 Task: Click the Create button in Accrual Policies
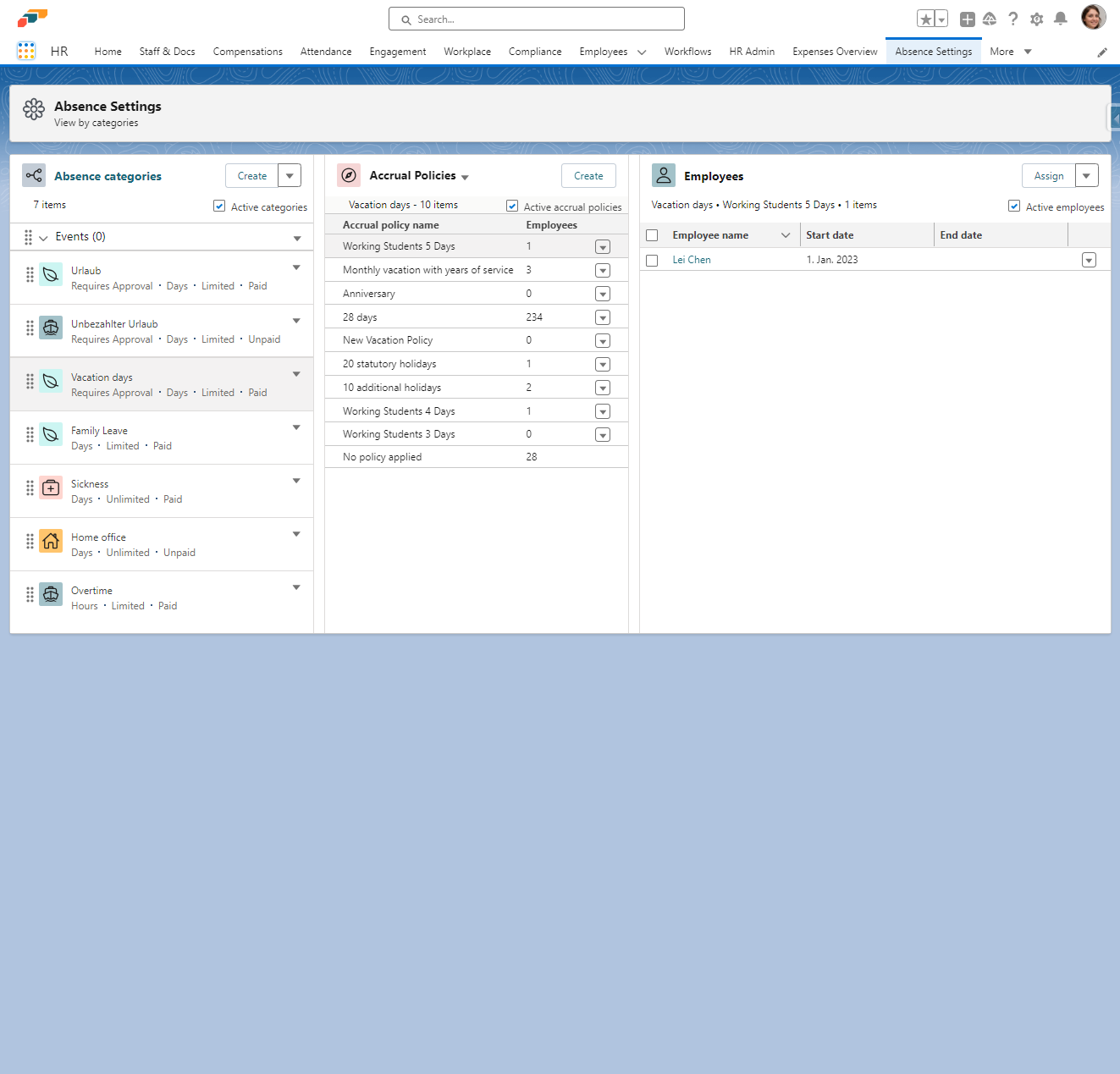click(x=588, y=176)
